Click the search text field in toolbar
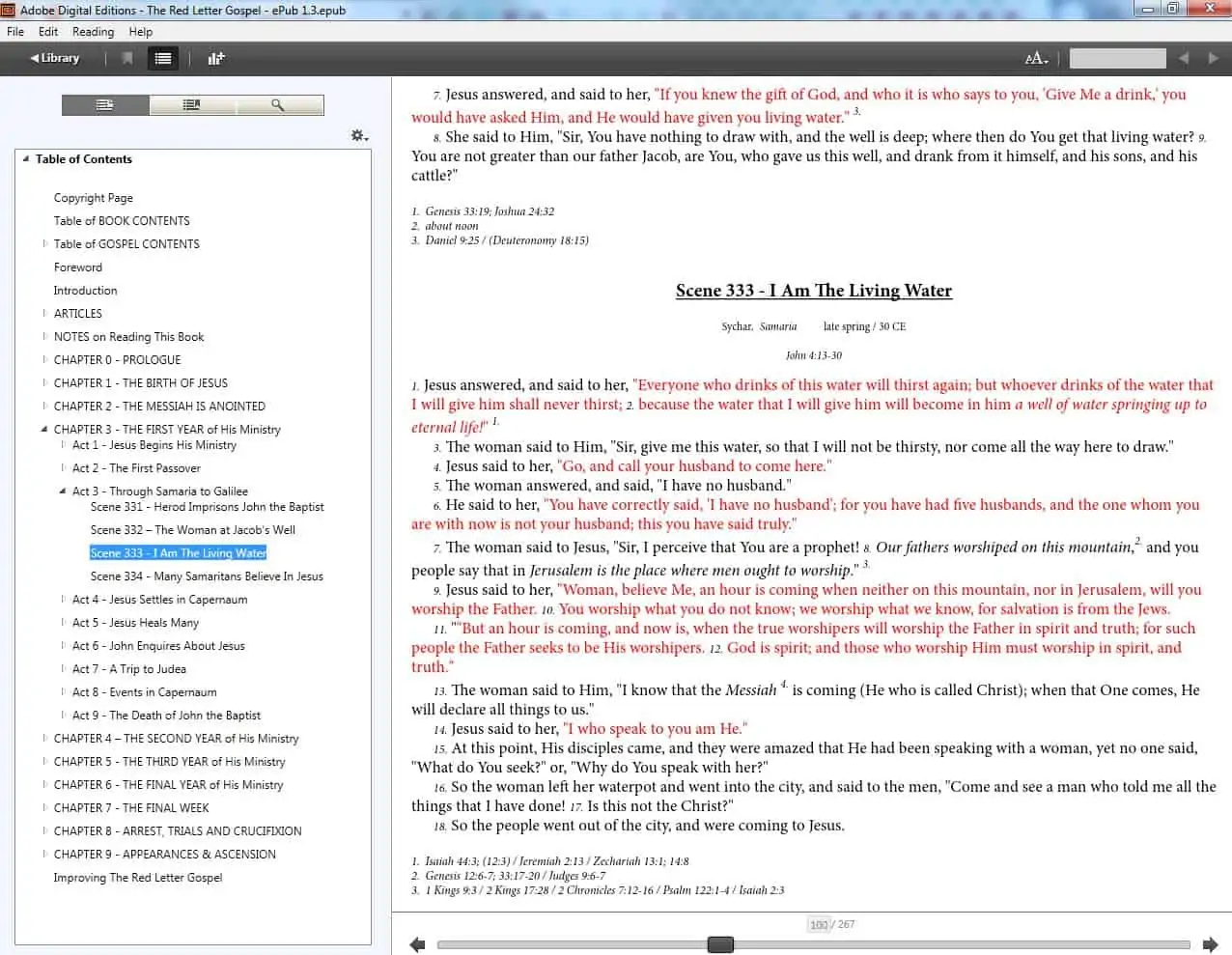 (1117, 58)
